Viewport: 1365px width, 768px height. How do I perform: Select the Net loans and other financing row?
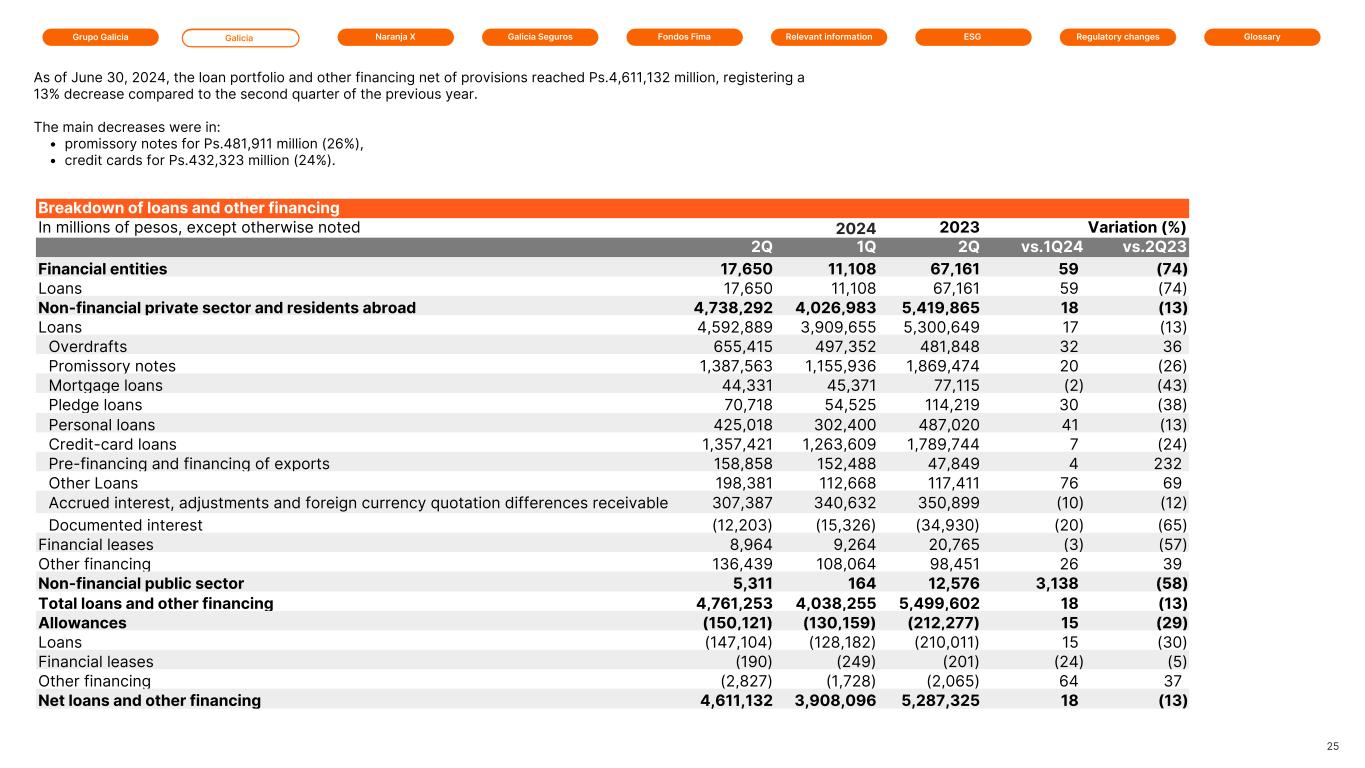pyautogui.click(x=149, y=700)
